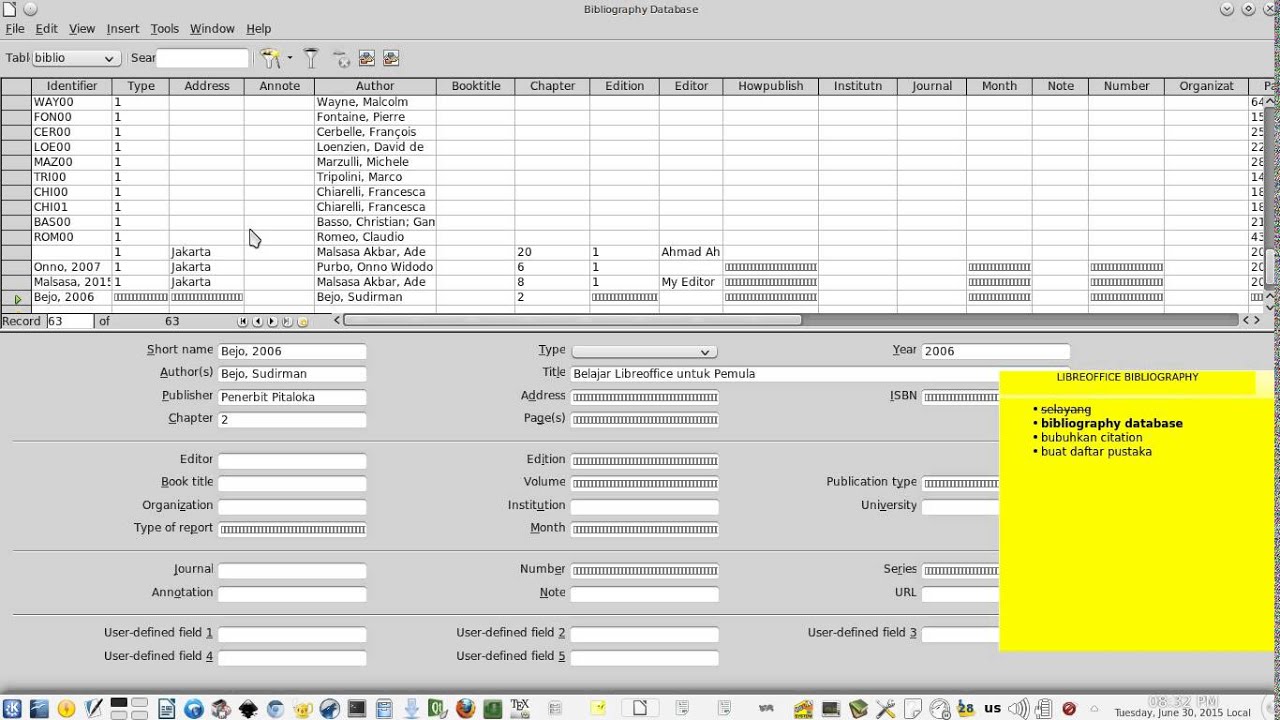Click the clock showing 08:32 PM
The width and height of the screenshot is (1280, 720).
click(x=1182, y=701)
